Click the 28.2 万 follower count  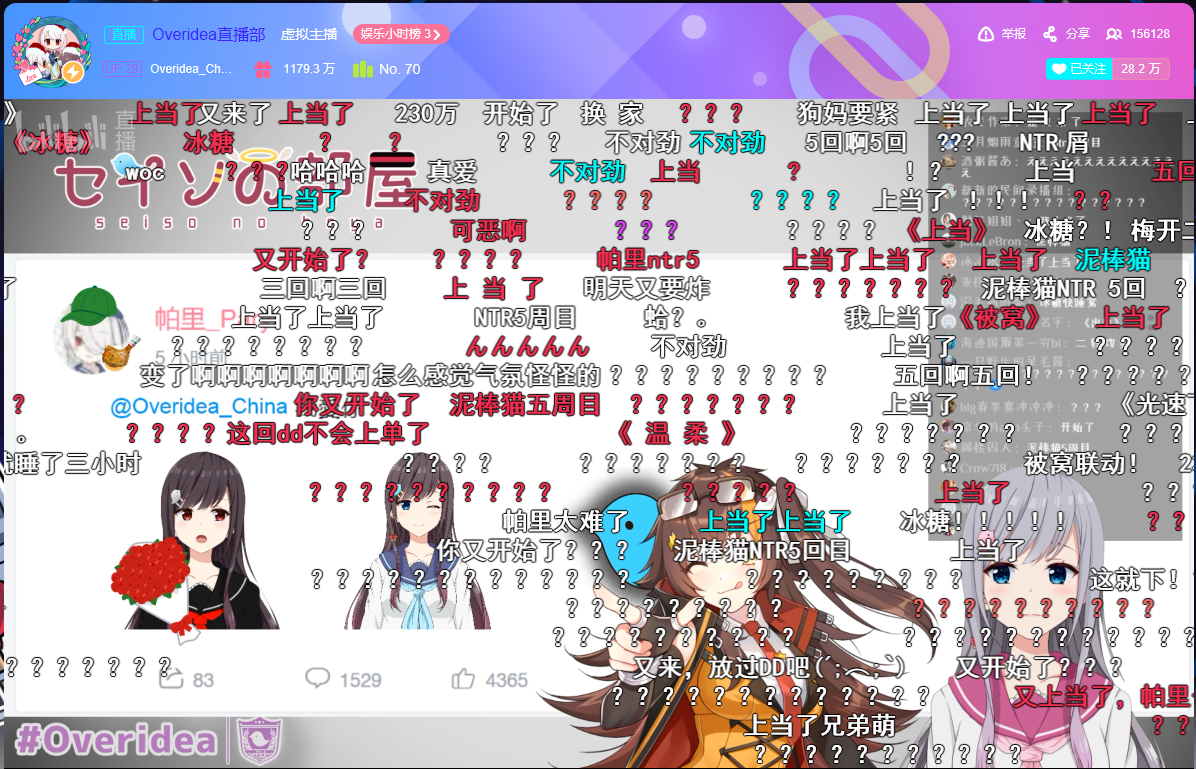1140,69
